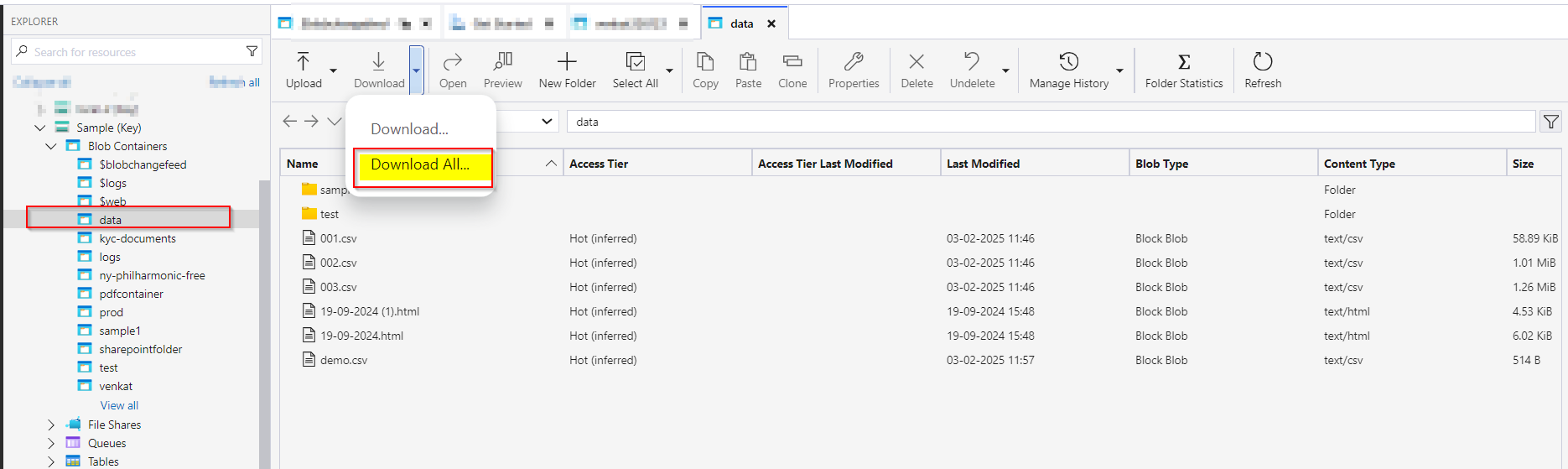
Task: Expand the Queues tree node
Action: coord(51,443)
